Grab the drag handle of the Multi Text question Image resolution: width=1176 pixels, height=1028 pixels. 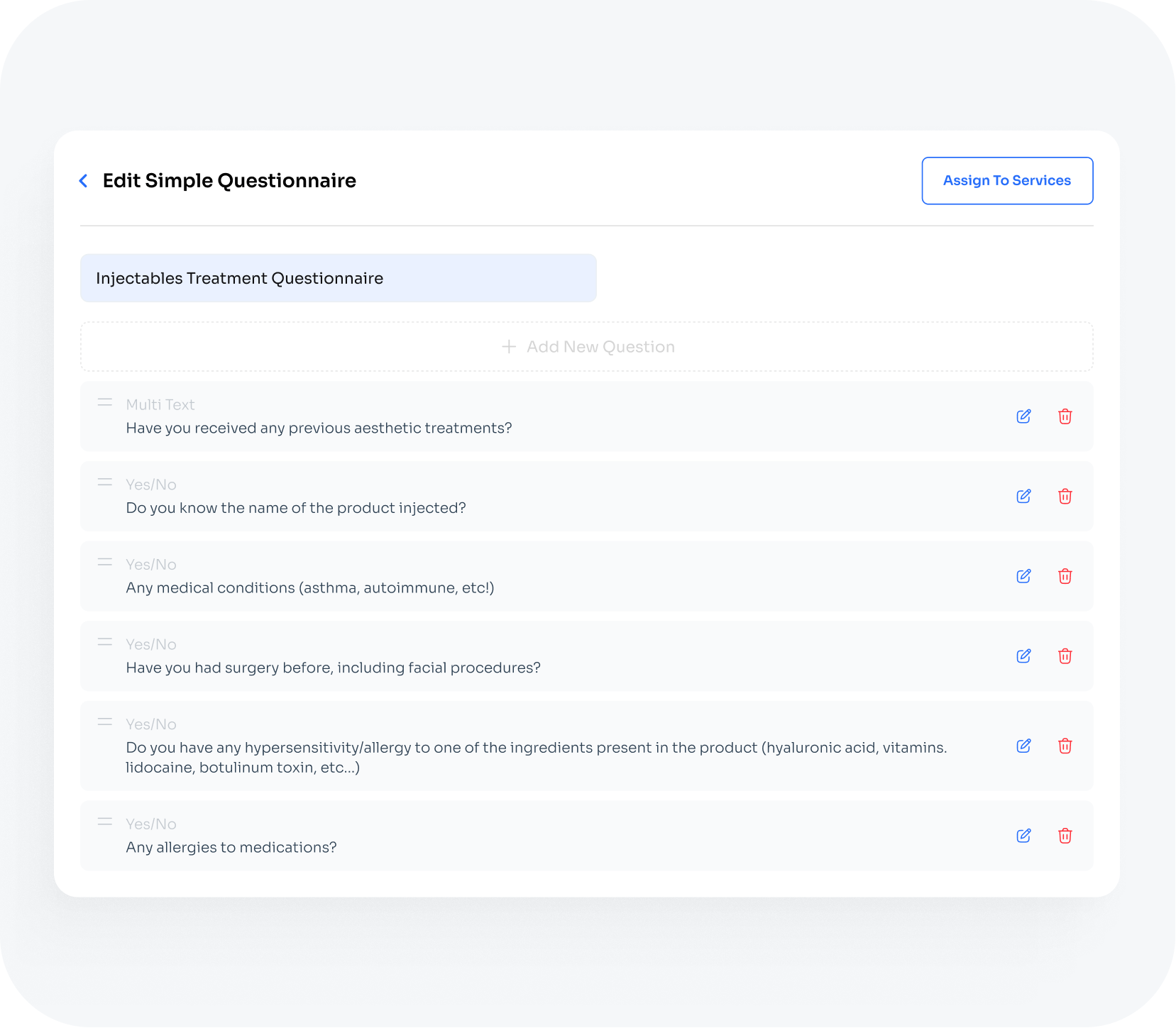(x=104, y=402)
